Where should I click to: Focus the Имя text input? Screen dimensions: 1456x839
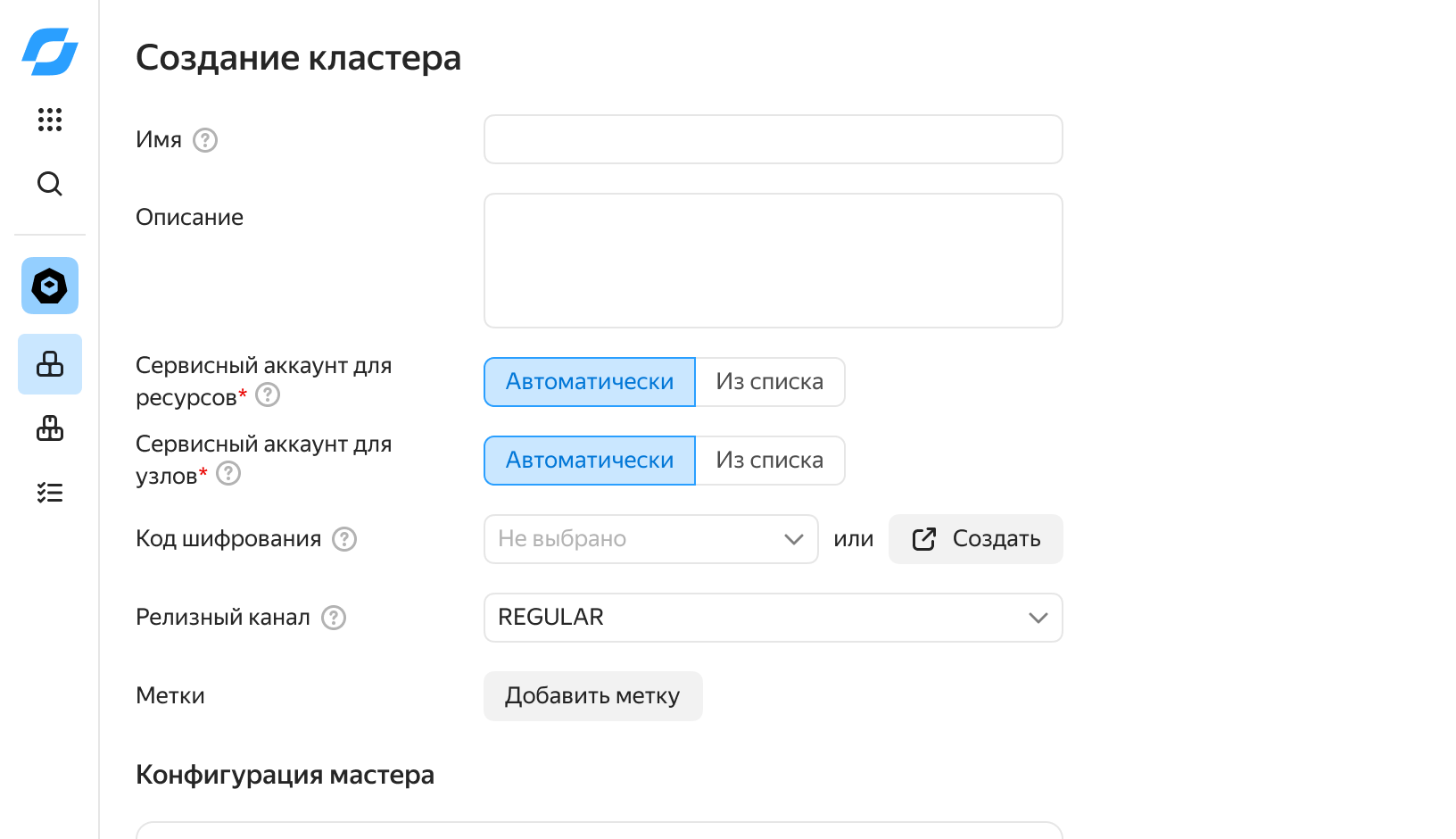pos(773,139)
